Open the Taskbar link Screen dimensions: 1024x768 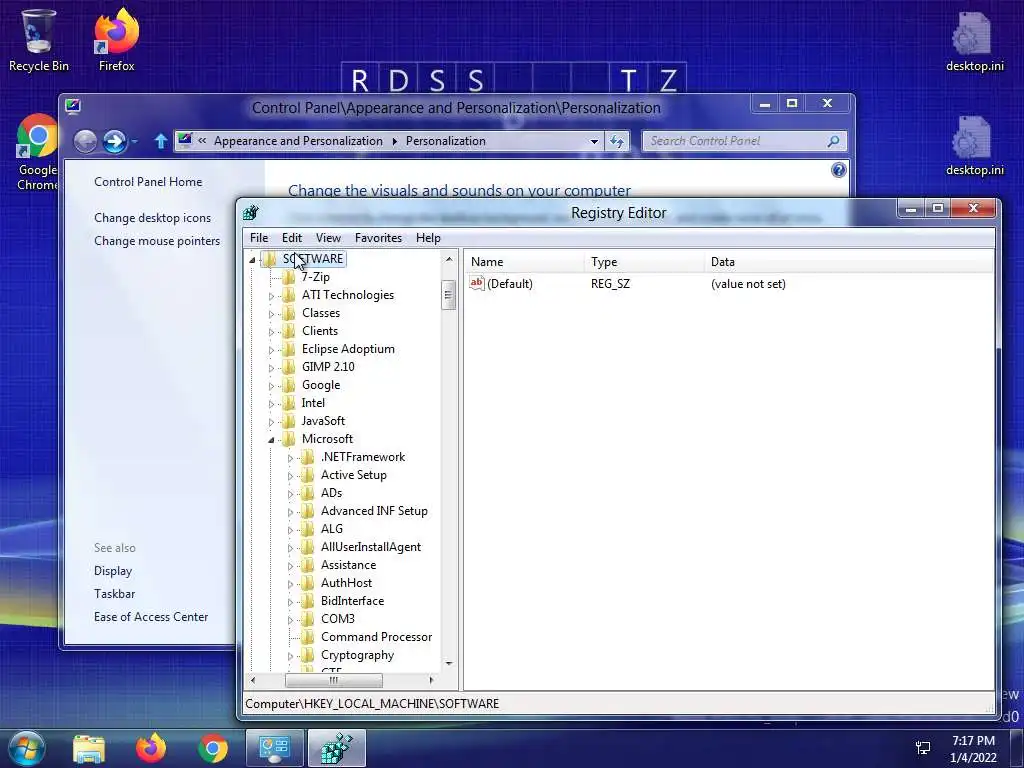[114, 594]
